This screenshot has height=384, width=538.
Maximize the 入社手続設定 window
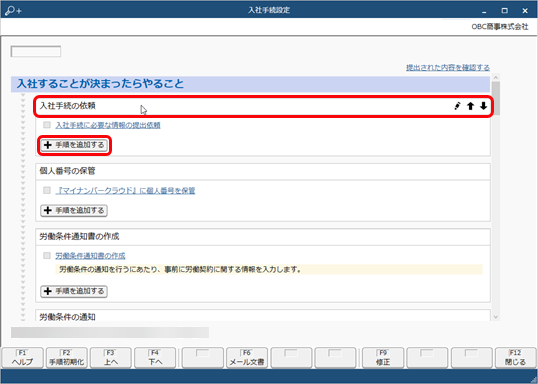[504, 11]
